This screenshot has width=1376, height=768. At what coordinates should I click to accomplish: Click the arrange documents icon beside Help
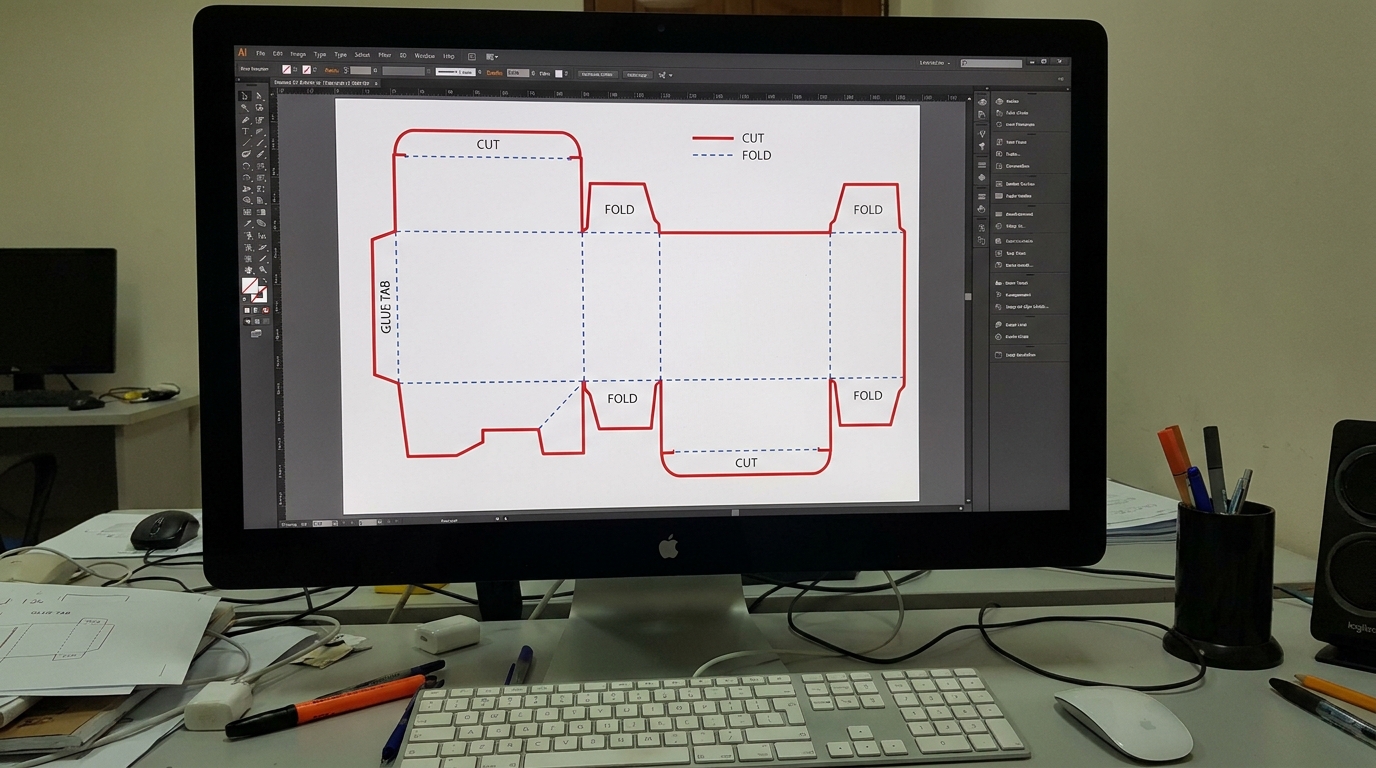tap(472, 56)
